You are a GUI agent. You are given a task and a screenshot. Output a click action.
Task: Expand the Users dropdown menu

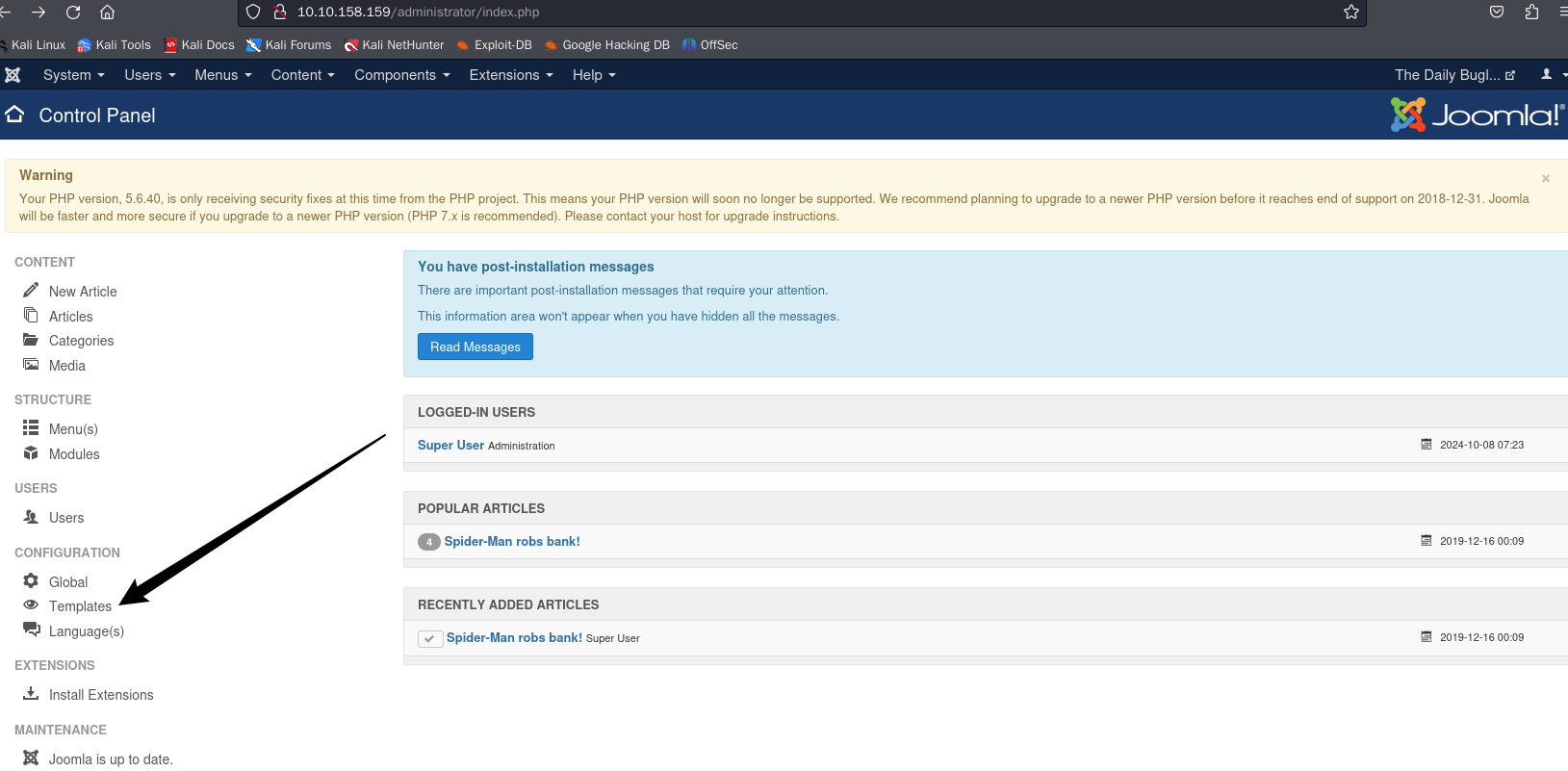coord(150,75)
